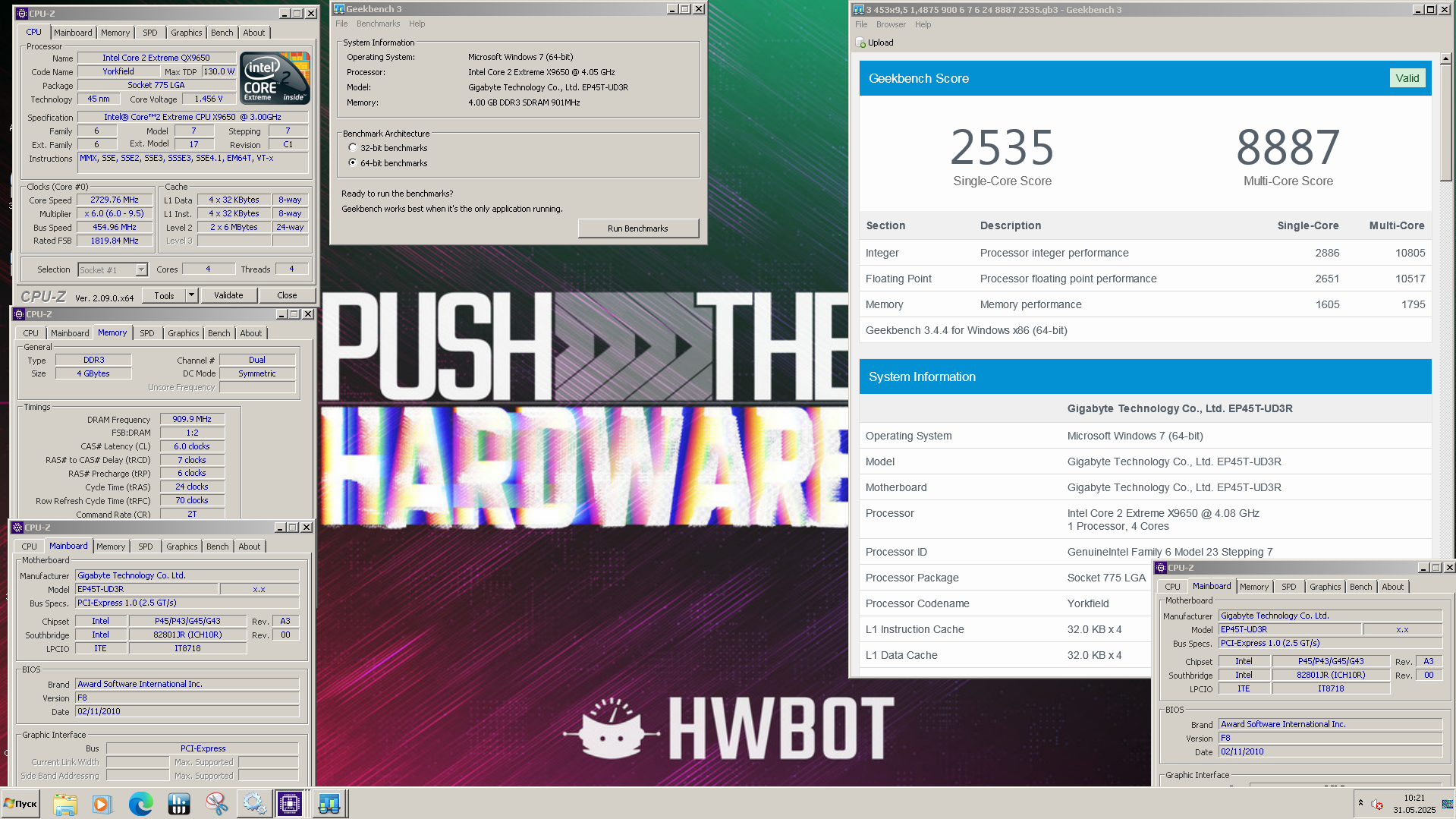Click the Validate button in CPU-Z
This screenshot has width=1456, height=819.
(228, 295)
